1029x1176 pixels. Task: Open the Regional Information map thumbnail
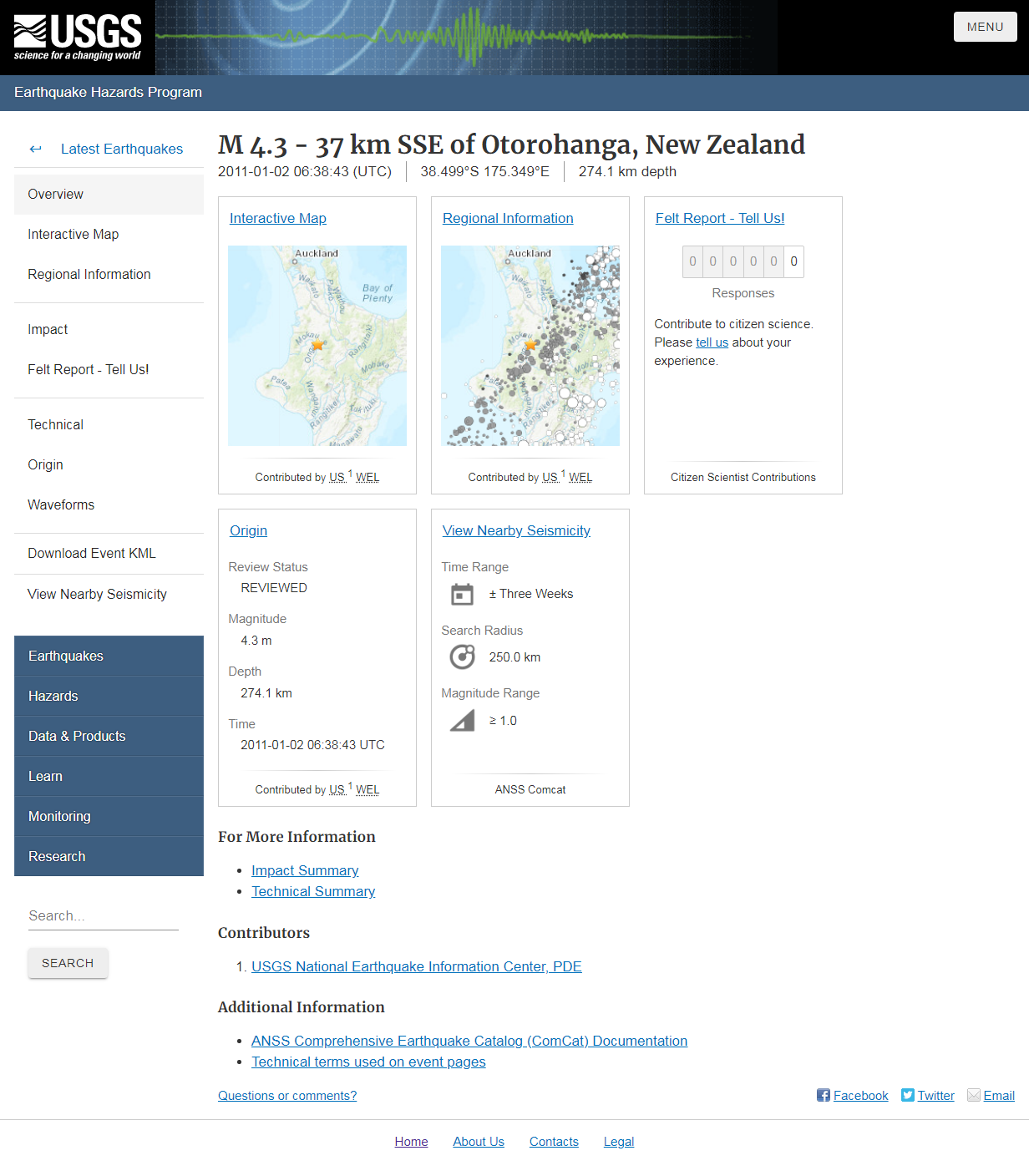[530, 346]
